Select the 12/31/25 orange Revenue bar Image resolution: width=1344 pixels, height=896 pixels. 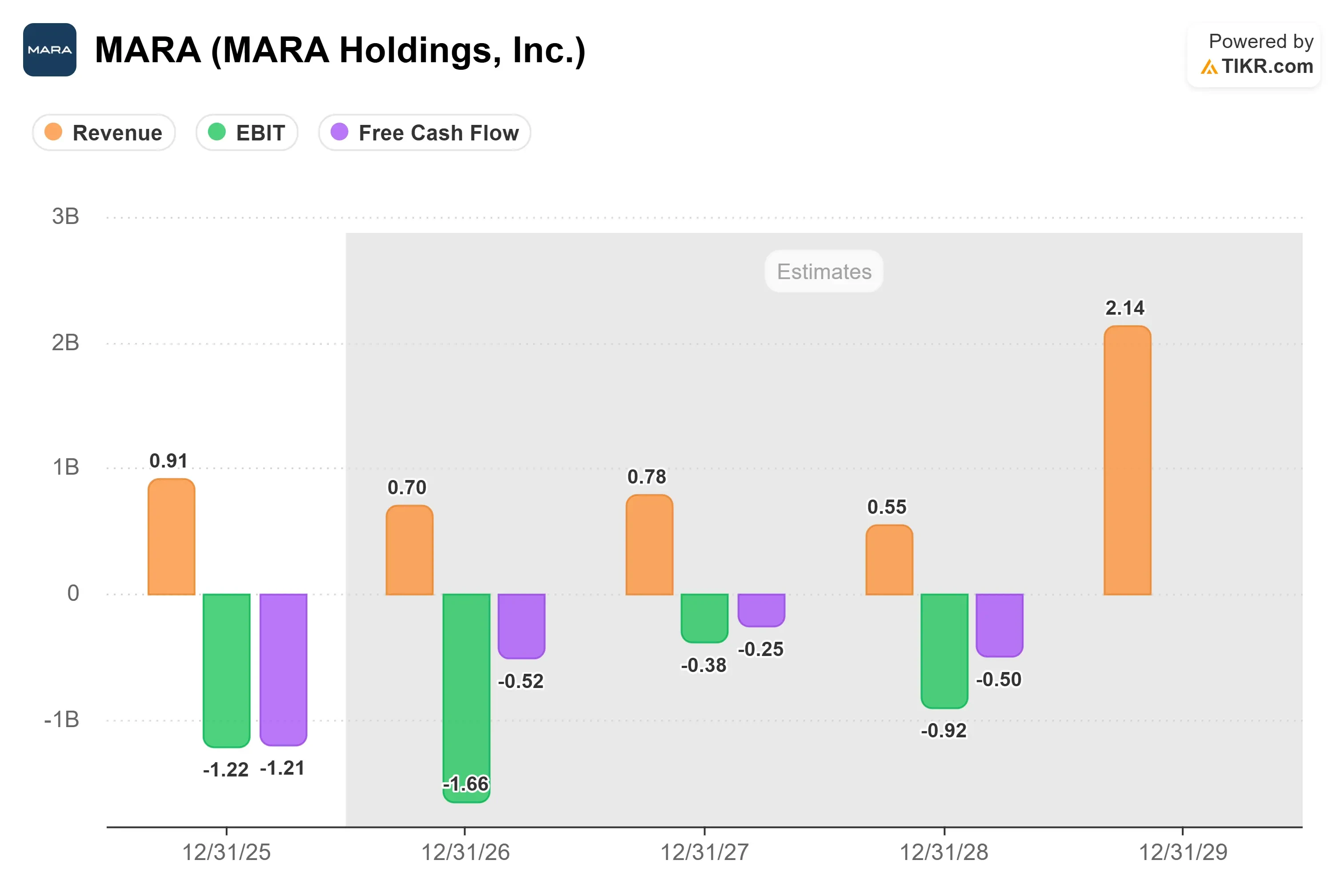coord(172,537)
